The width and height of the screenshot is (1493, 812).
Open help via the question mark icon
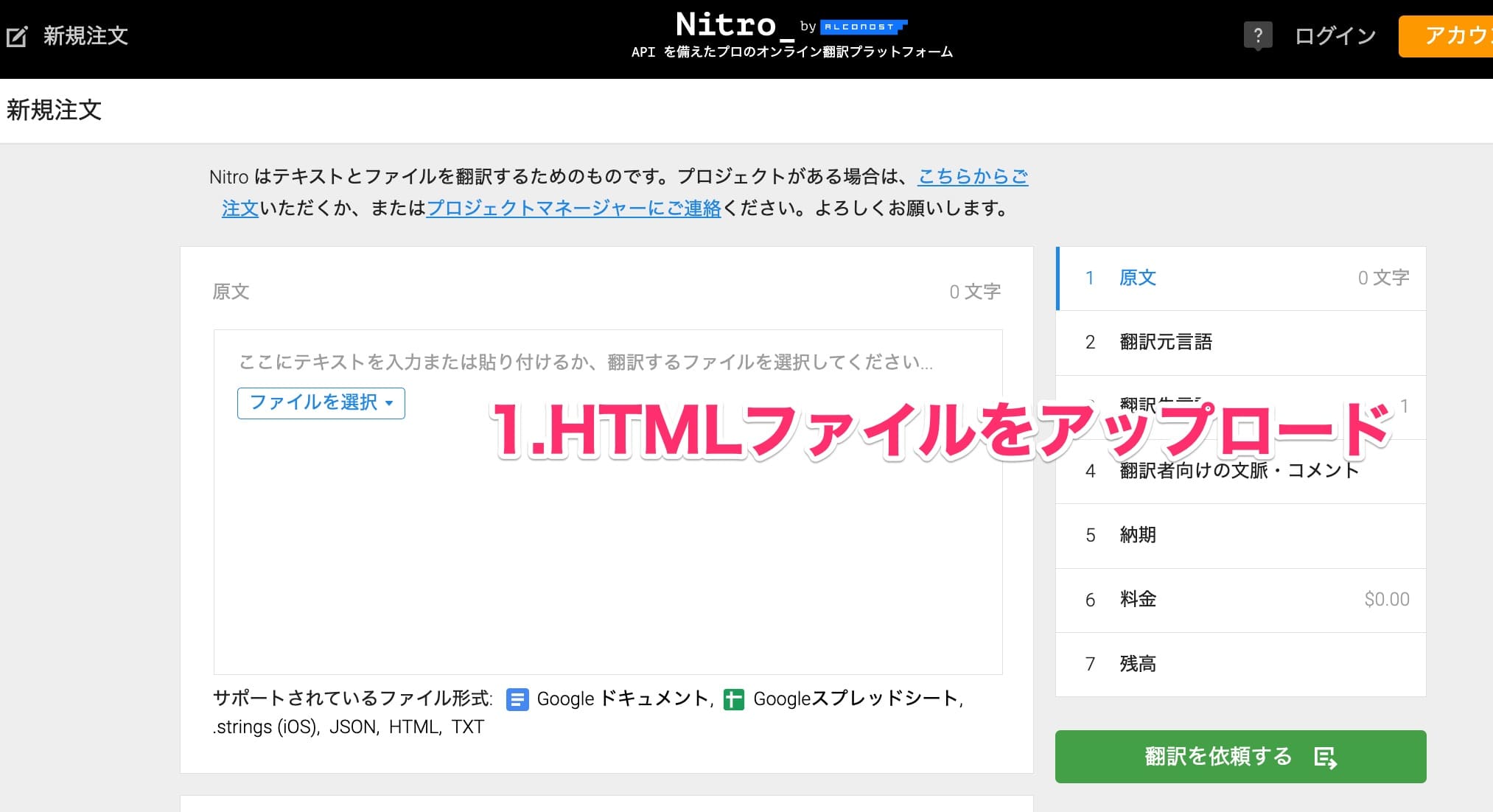pyautogui.click(x=1259, y=35)
